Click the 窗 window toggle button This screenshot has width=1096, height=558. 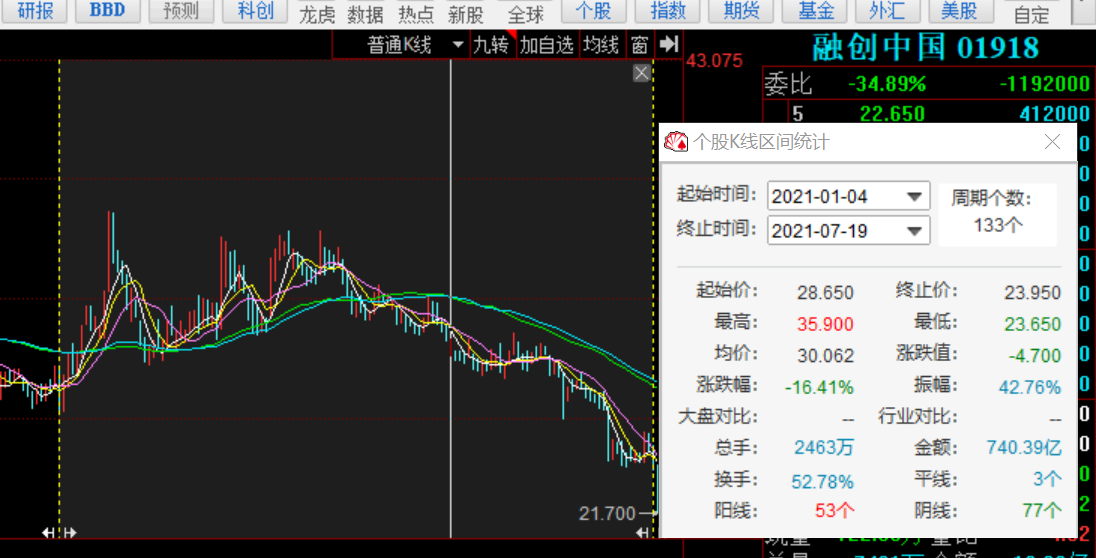click(639, 45)
